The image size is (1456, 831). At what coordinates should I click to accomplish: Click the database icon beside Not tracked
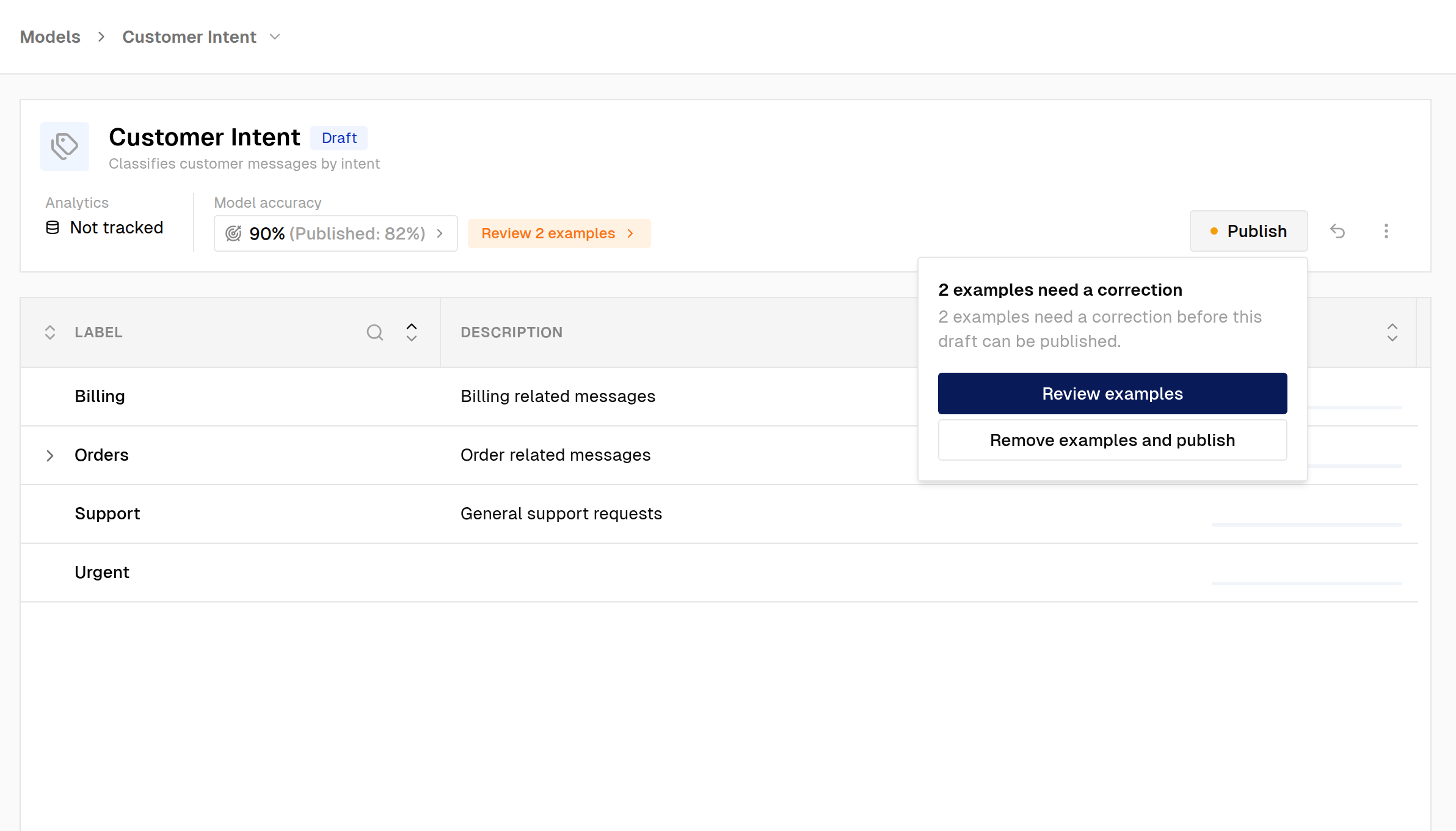[53, 227]
